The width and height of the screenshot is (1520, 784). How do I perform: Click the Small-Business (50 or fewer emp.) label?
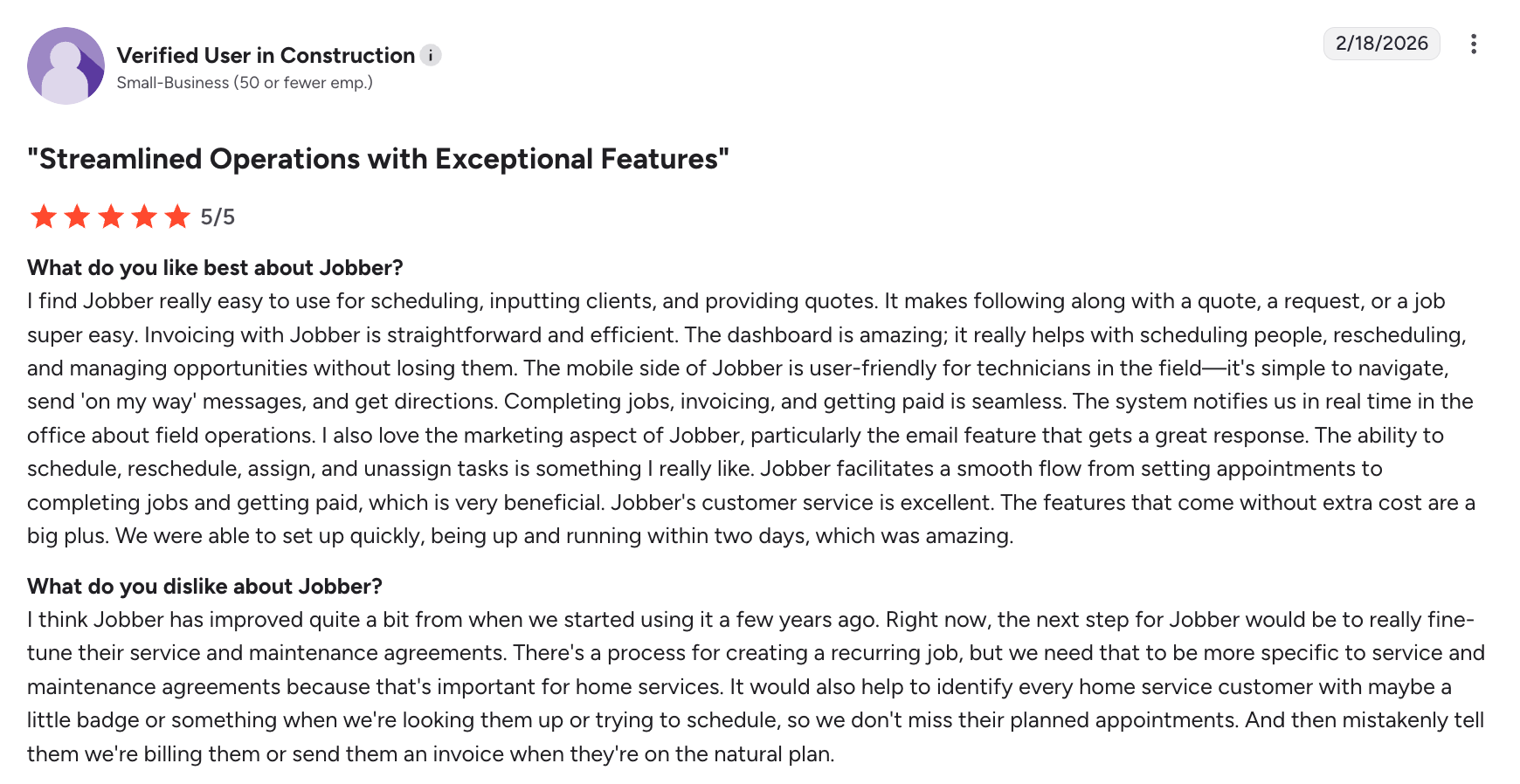pos(245,82)
